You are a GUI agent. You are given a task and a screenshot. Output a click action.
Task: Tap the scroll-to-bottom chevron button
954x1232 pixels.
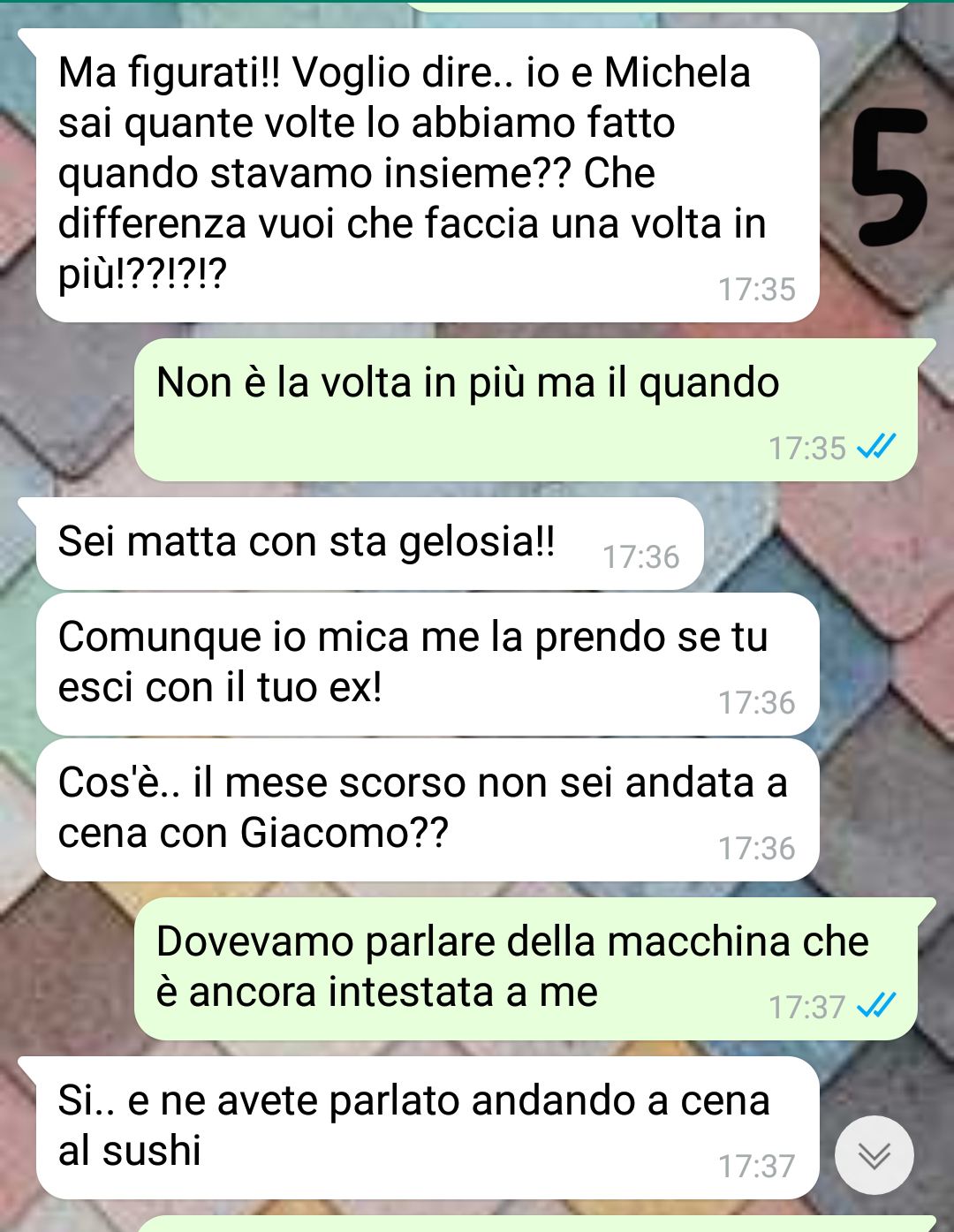click(874, 1155)
